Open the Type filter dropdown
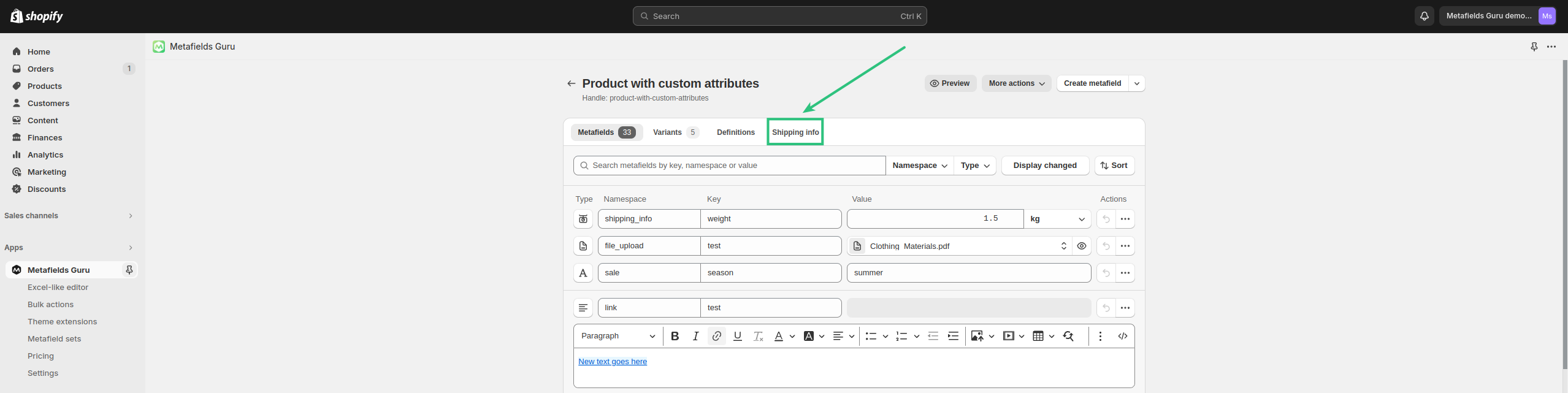The height and width of the screenshot is (393, 1568). 975,166
